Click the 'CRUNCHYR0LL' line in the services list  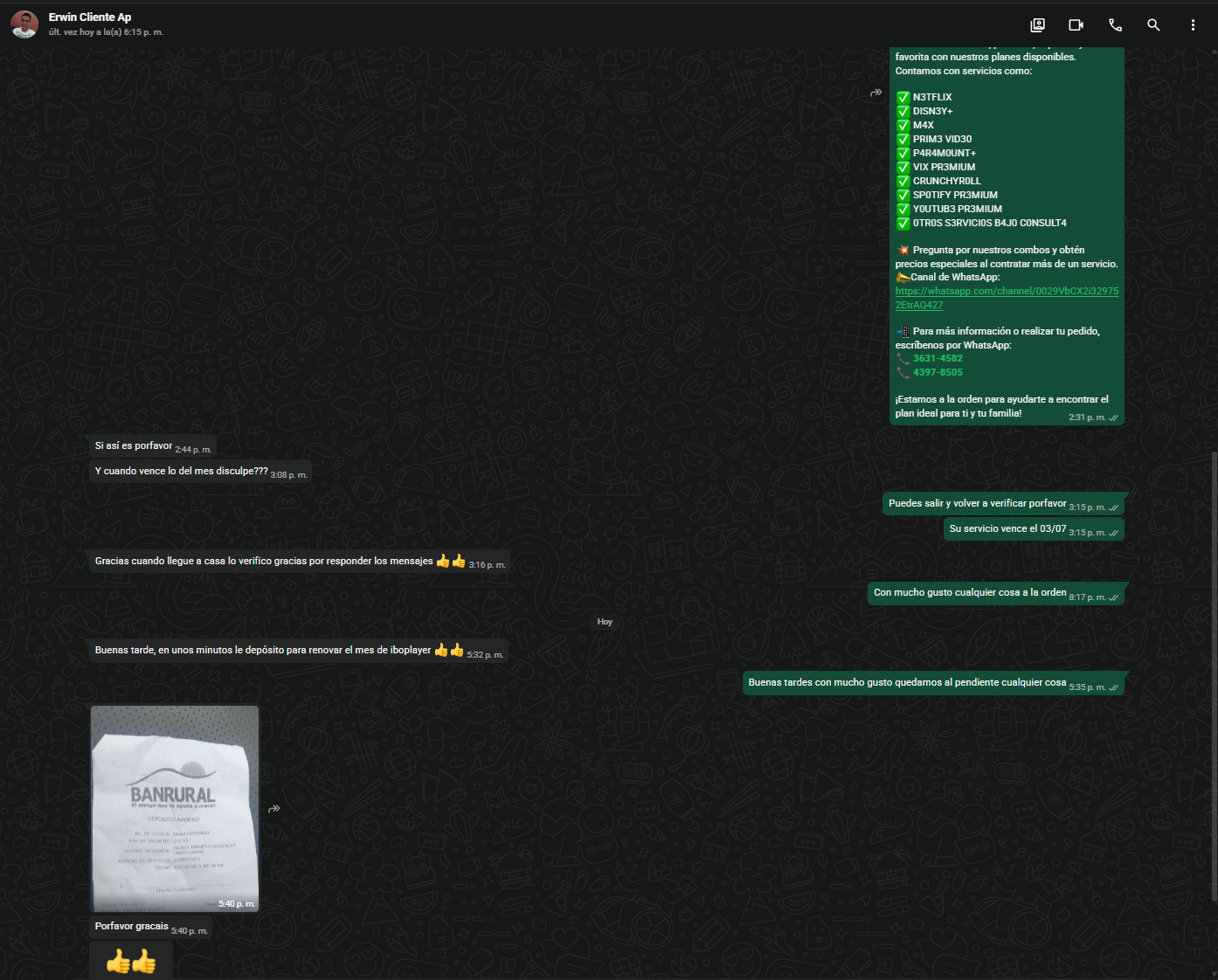pyautogui.click(x=947, y=181)
